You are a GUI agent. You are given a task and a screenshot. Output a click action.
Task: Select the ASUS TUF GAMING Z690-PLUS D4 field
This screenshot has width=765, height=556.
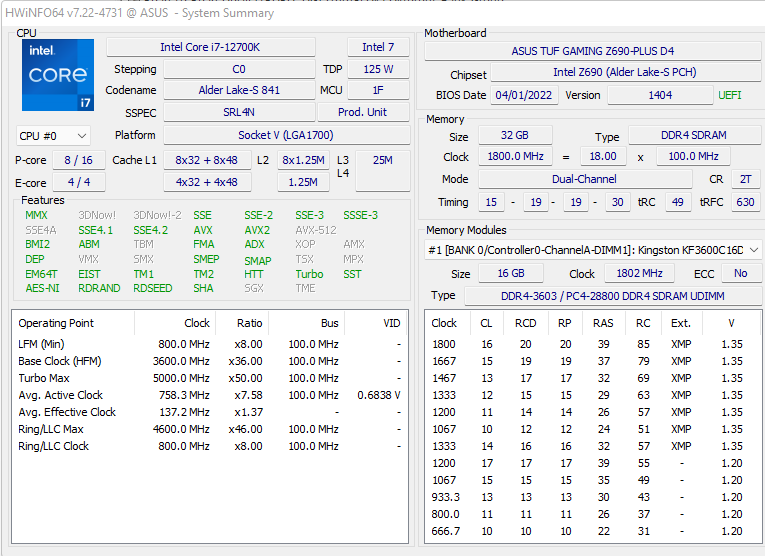pos(592,51)
